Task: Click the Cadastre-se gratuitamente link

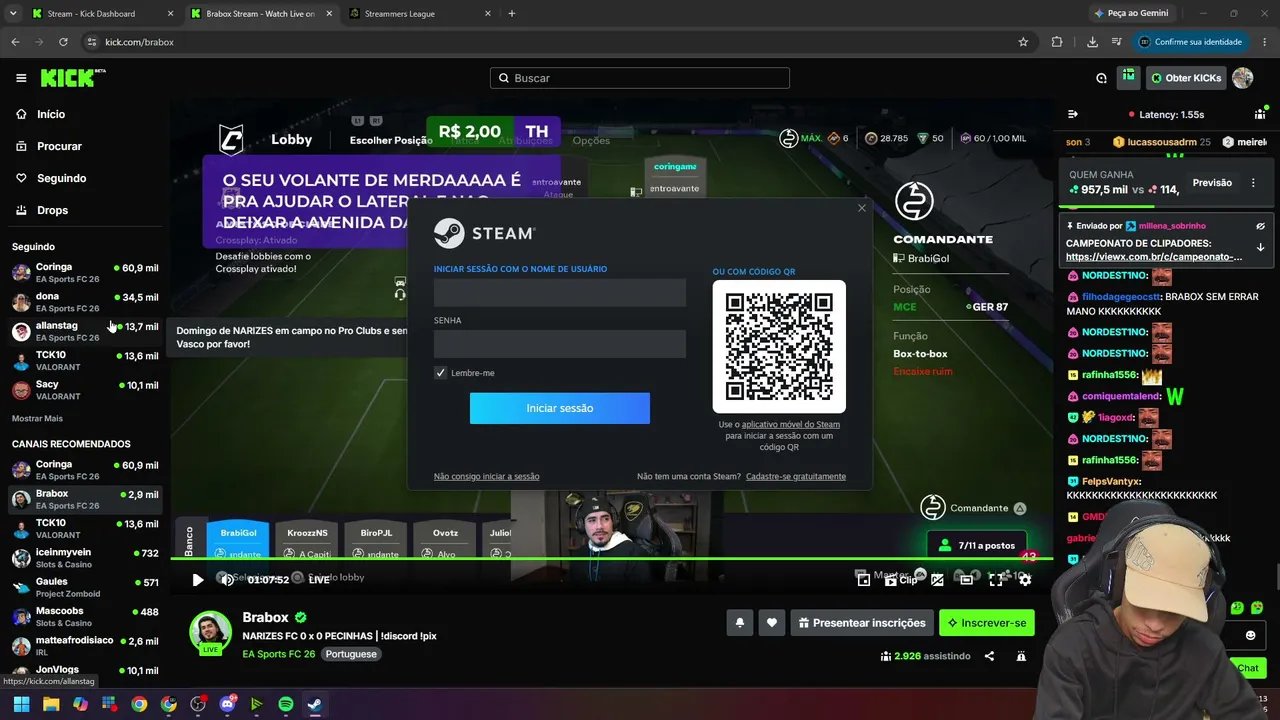Action: (x=796, y=476)
